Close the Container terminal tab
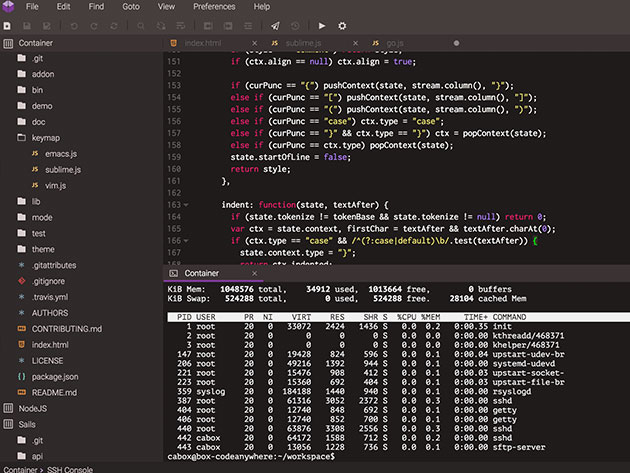 click(254, 273)
